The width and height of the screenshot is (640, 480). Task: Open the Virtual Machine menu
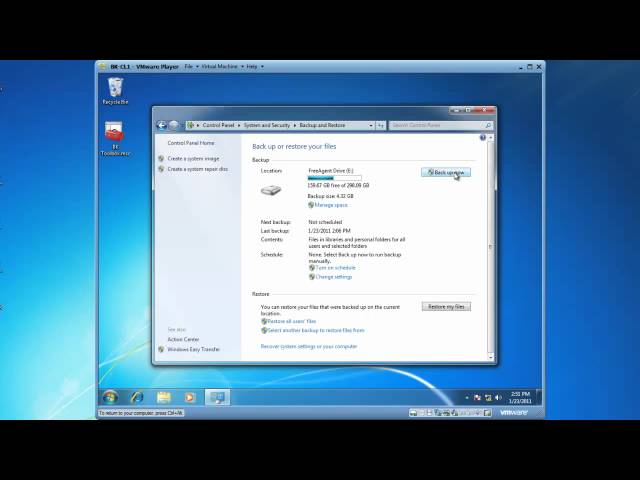(219, 66)
